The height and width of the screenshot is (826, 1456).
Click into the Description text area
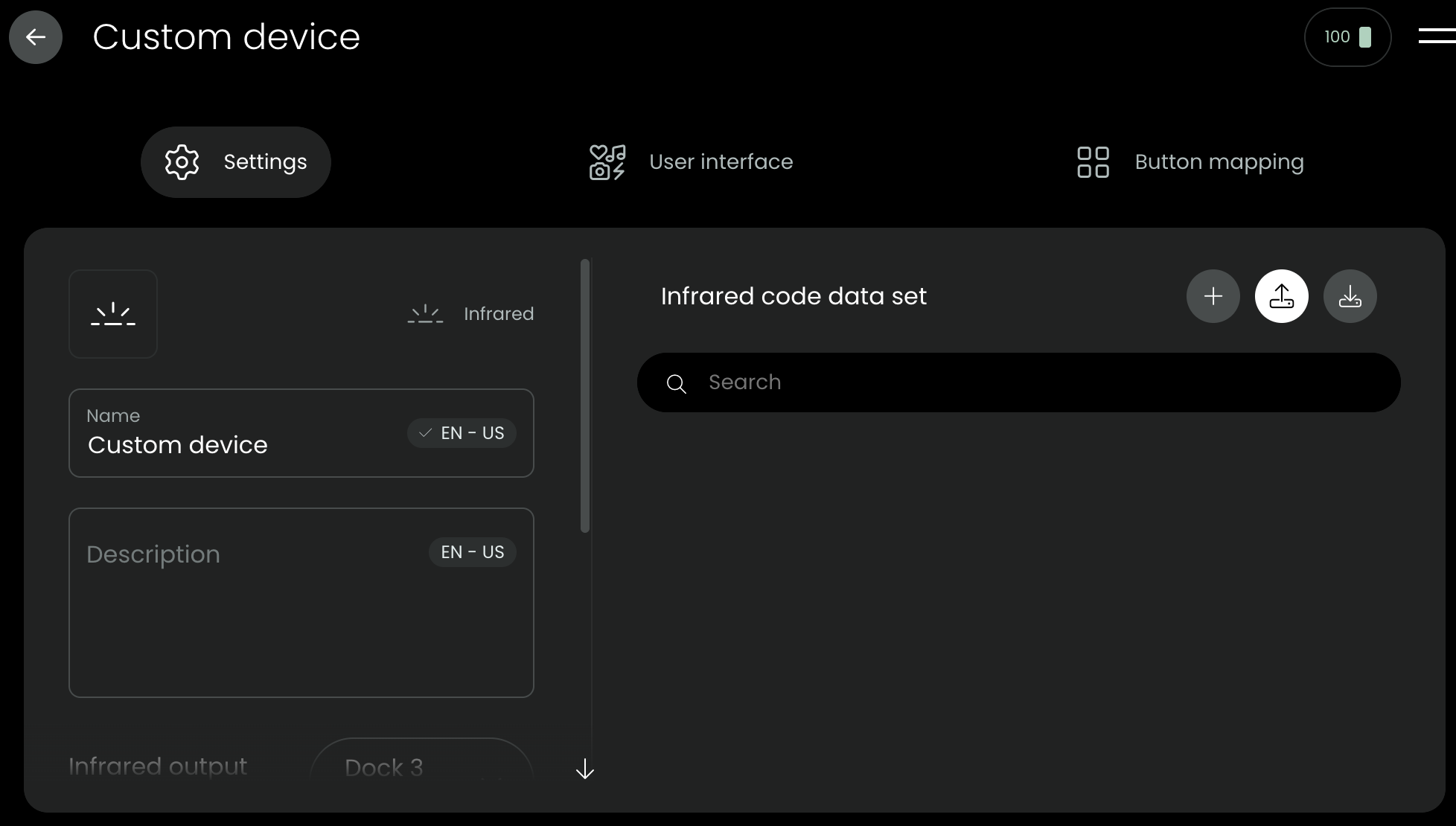click(x=301, y=603)
